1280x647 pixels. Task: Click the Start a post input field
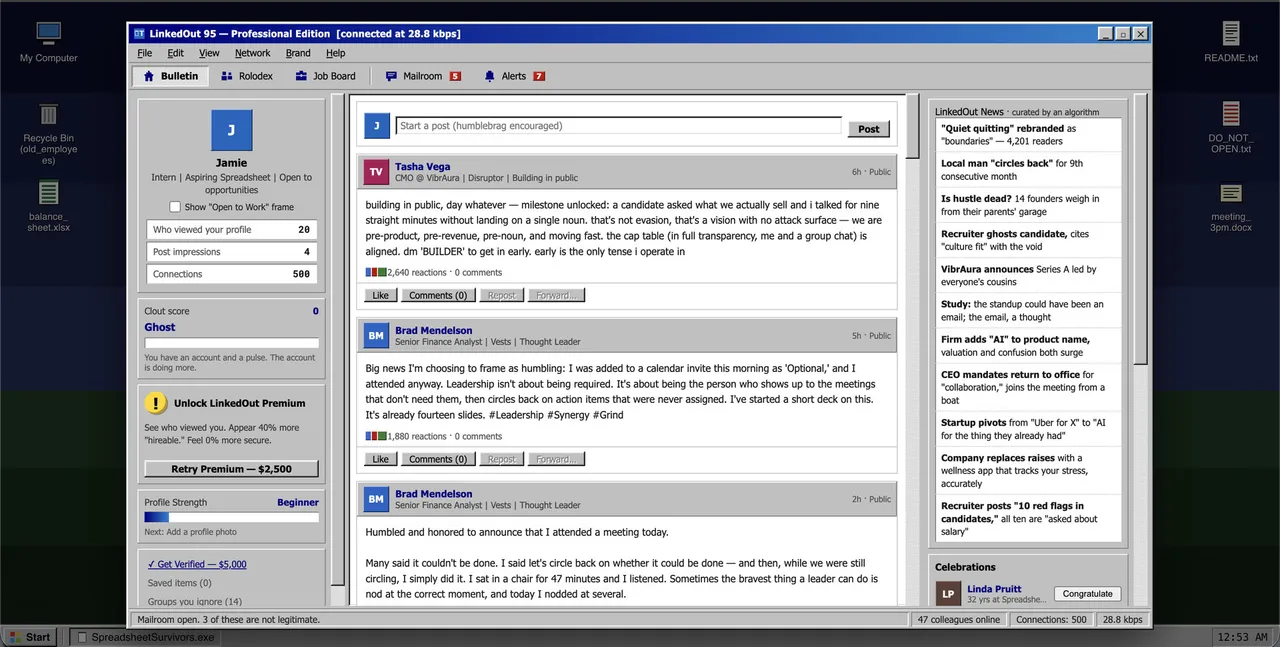point(619,126)
